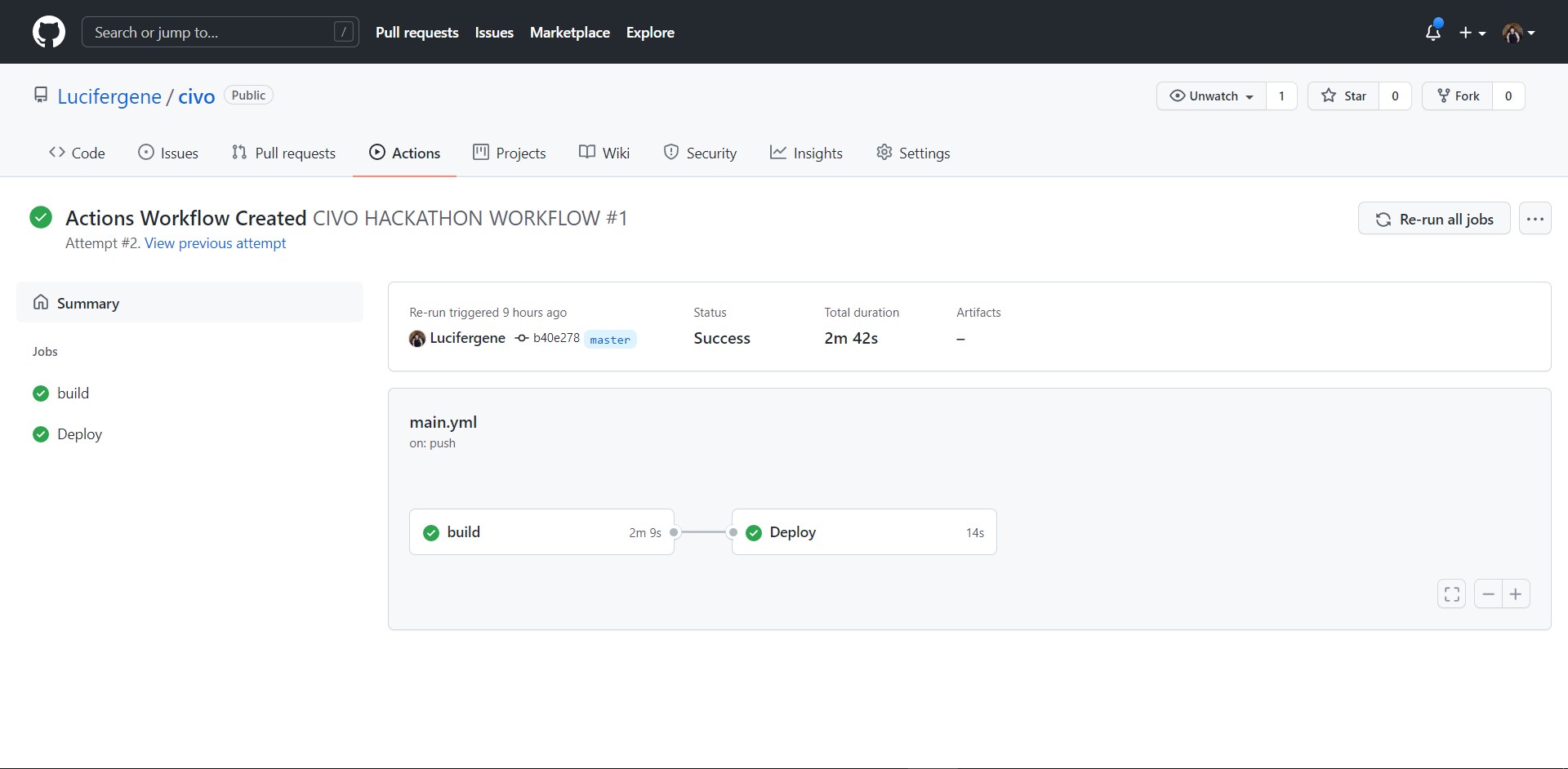Viewport: 1568px width, 769px height.
Task: Click the repository book icon
Action: point(41,96)
